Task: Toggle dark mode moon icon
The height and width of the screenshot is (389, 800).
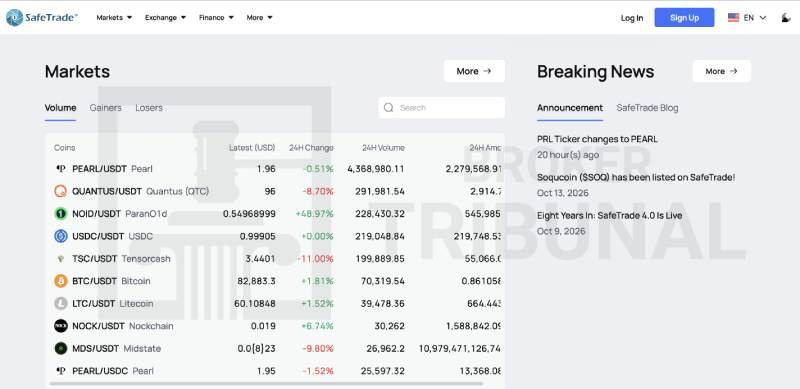Action: pos(786,18)
